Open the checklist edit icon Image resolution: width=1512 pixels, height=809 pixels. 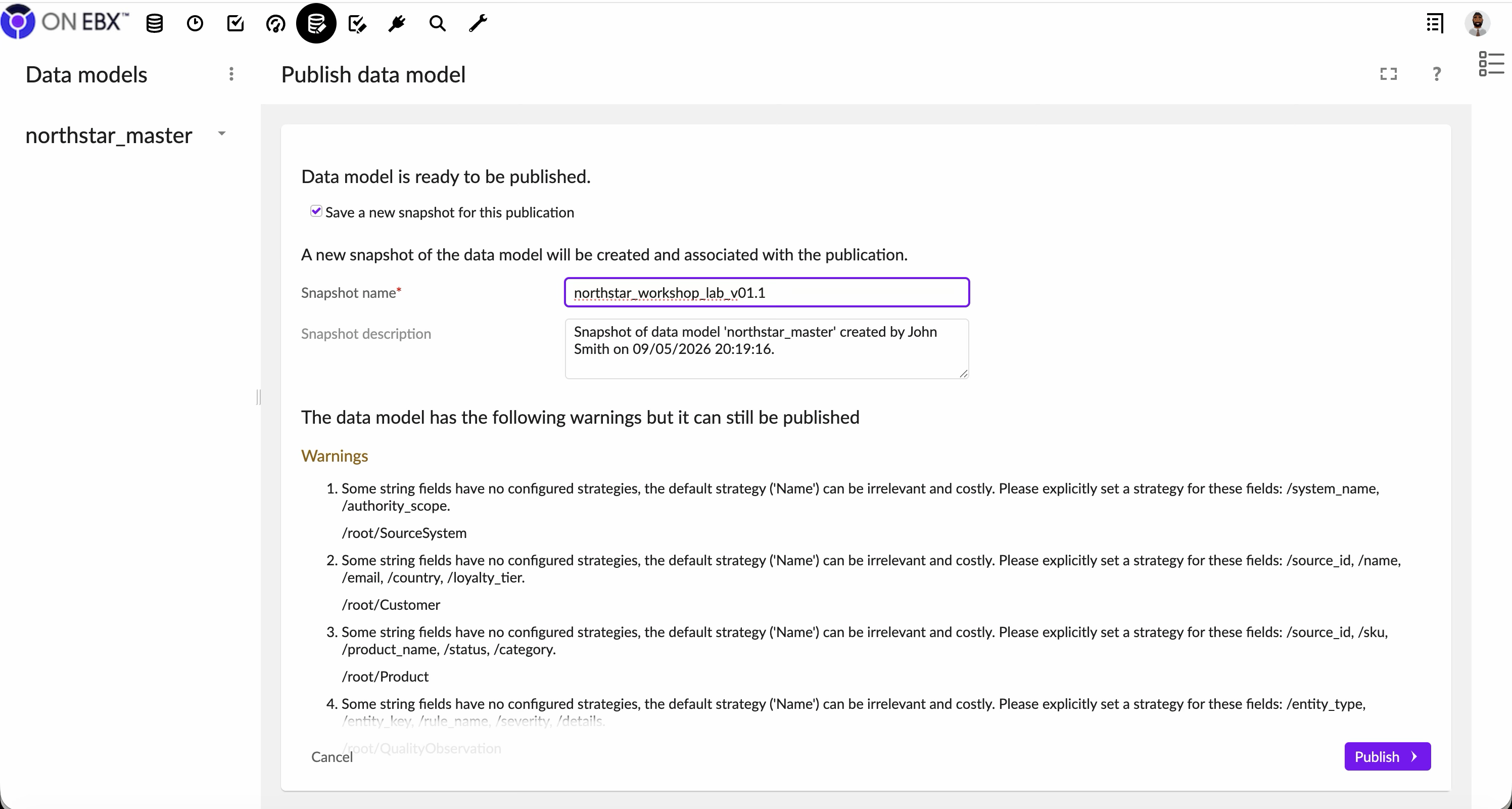(x=357, y=23)
